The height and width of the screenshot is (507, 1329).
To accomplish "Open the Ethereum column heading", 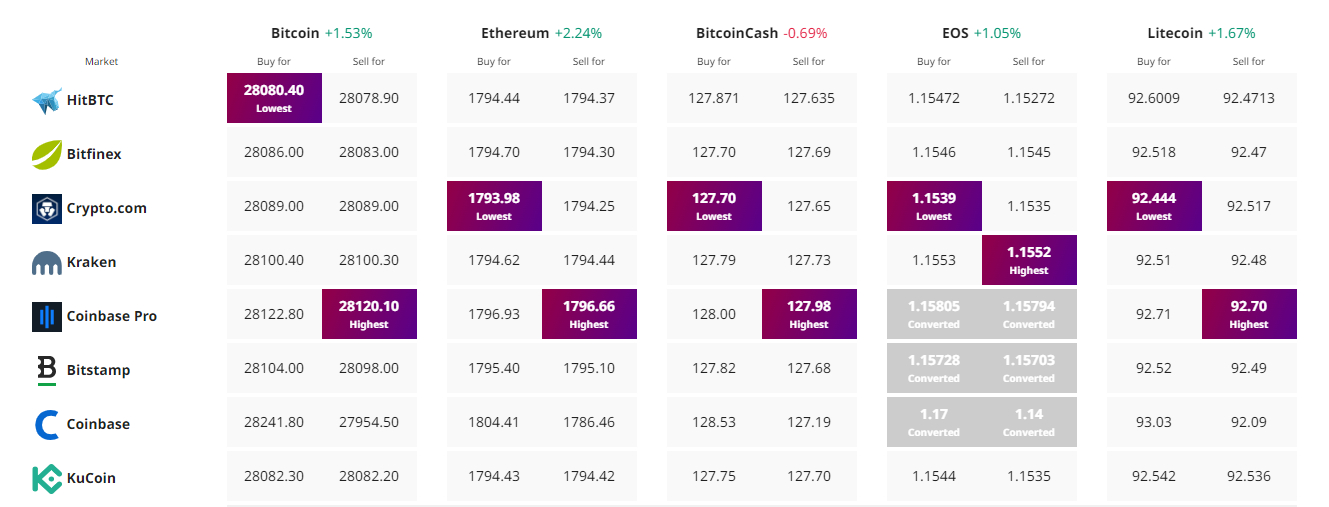I will pyautogui.click(x=515, y=33).
